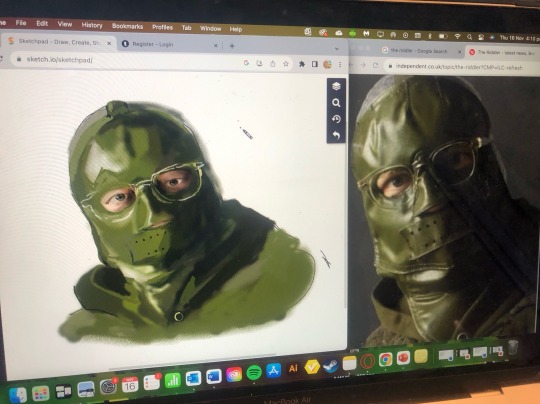Viewport: 540px width, 404px height.
Task: Open a new tab with the plus button
Action: point(232,46)
